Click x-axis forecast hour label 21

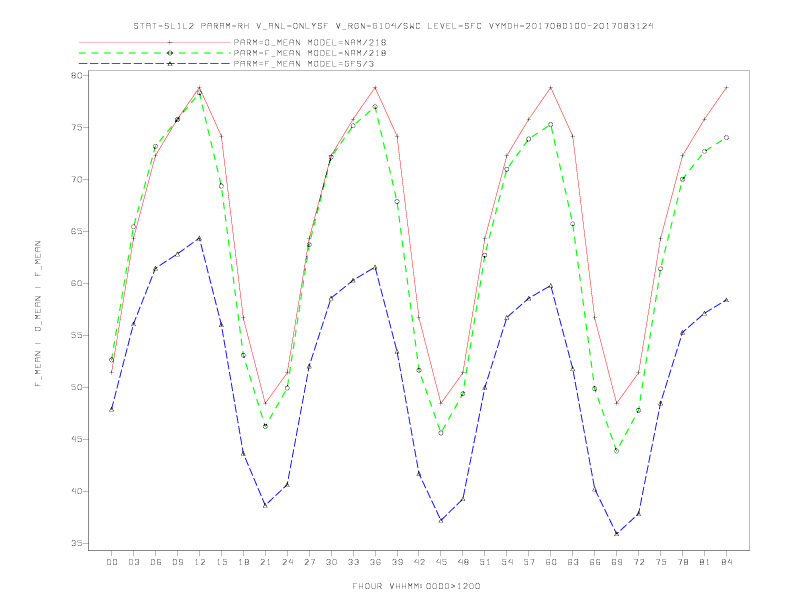coord(265,562)
